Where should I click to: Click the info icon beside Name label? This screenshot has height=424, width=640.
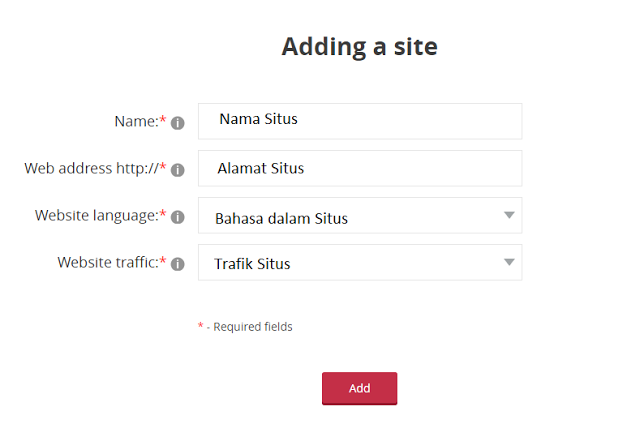178,122
